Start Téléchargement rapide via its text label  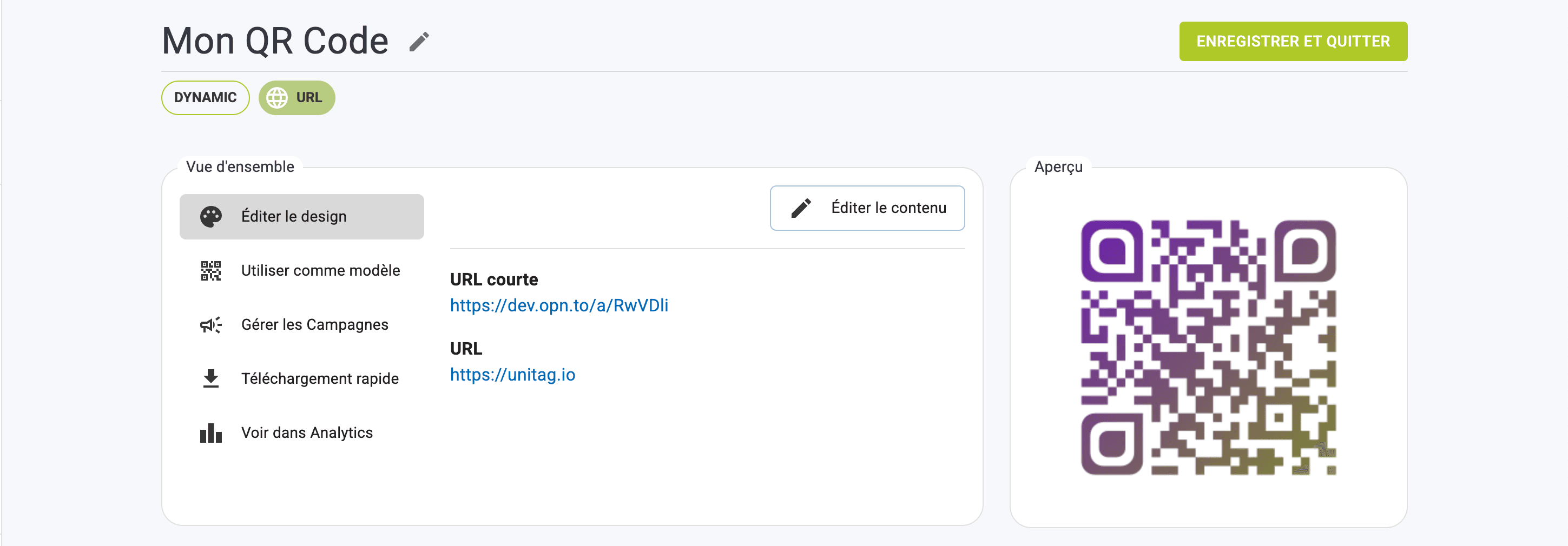click(320, 378)
